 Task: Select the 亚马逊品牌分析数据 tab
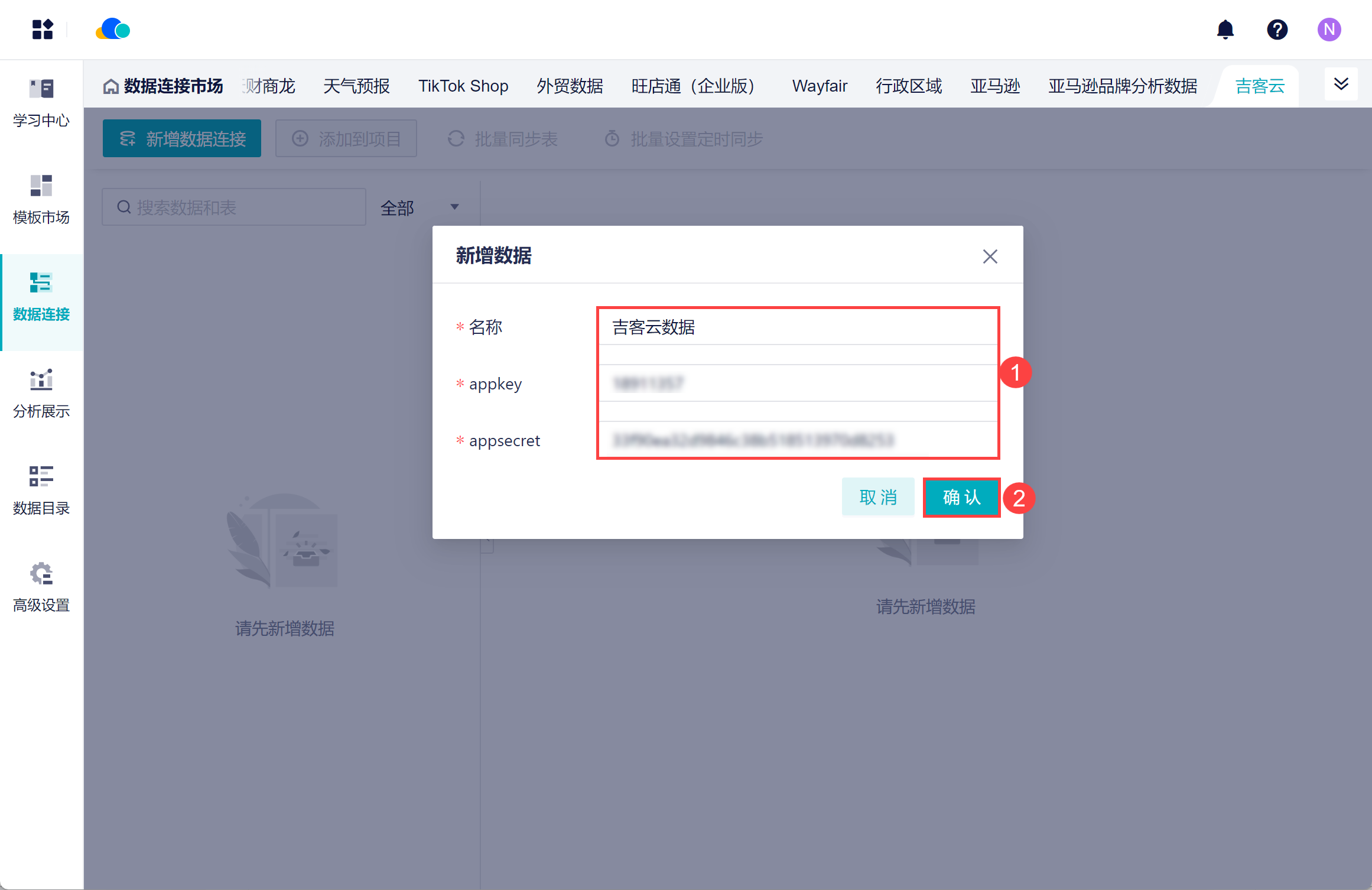[x=1123, y=86]
